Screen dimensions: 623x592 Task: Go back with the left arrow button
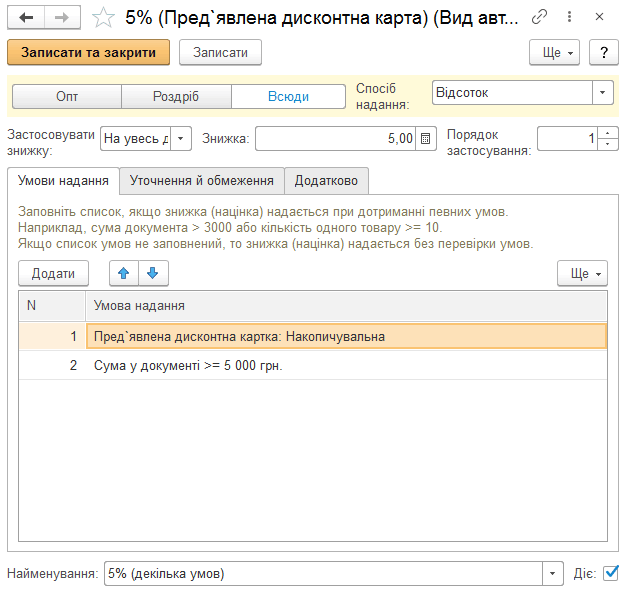[x=26, y=17]
